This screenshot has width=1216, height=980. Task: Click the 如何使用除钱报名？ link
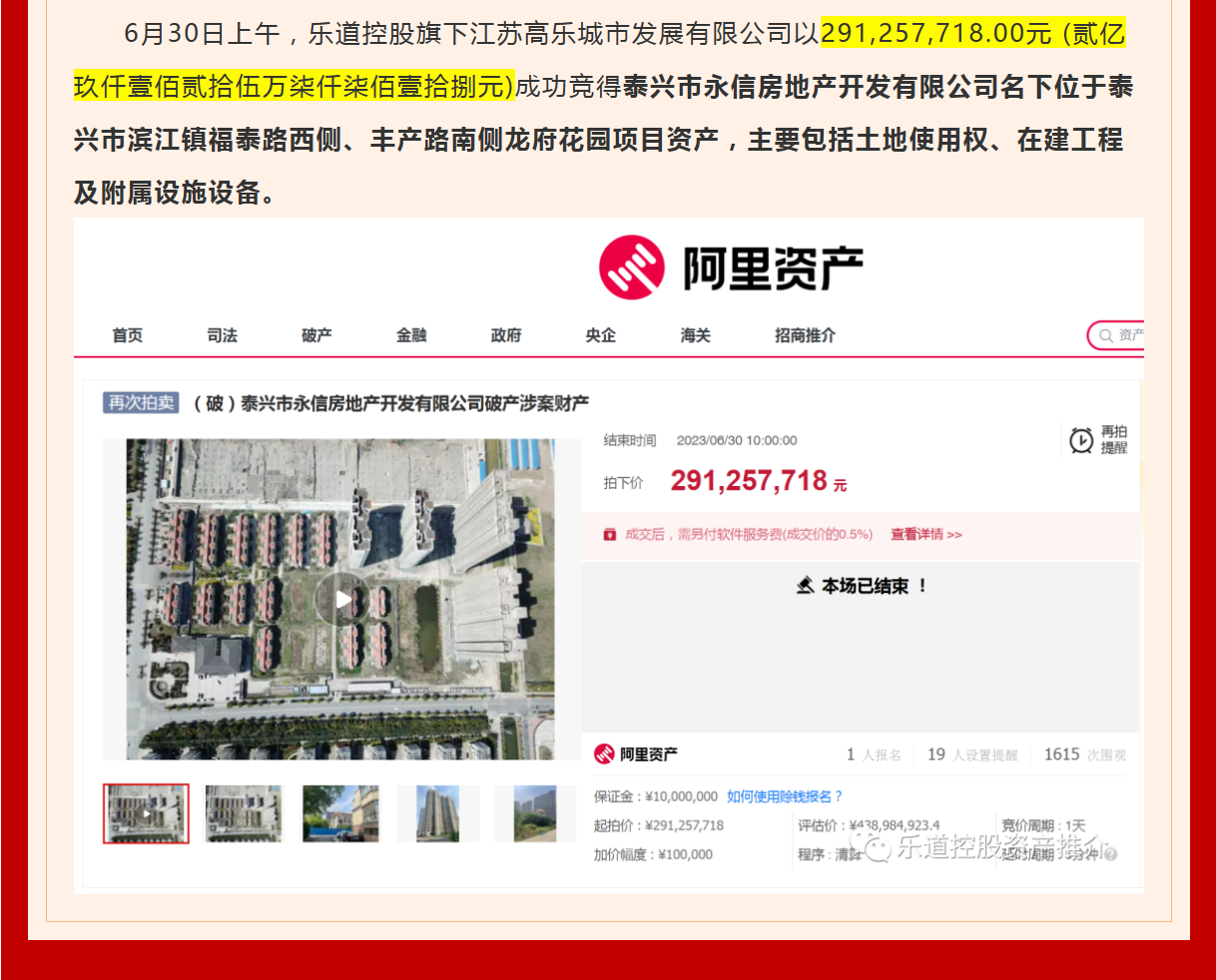(x=785, y=796)
